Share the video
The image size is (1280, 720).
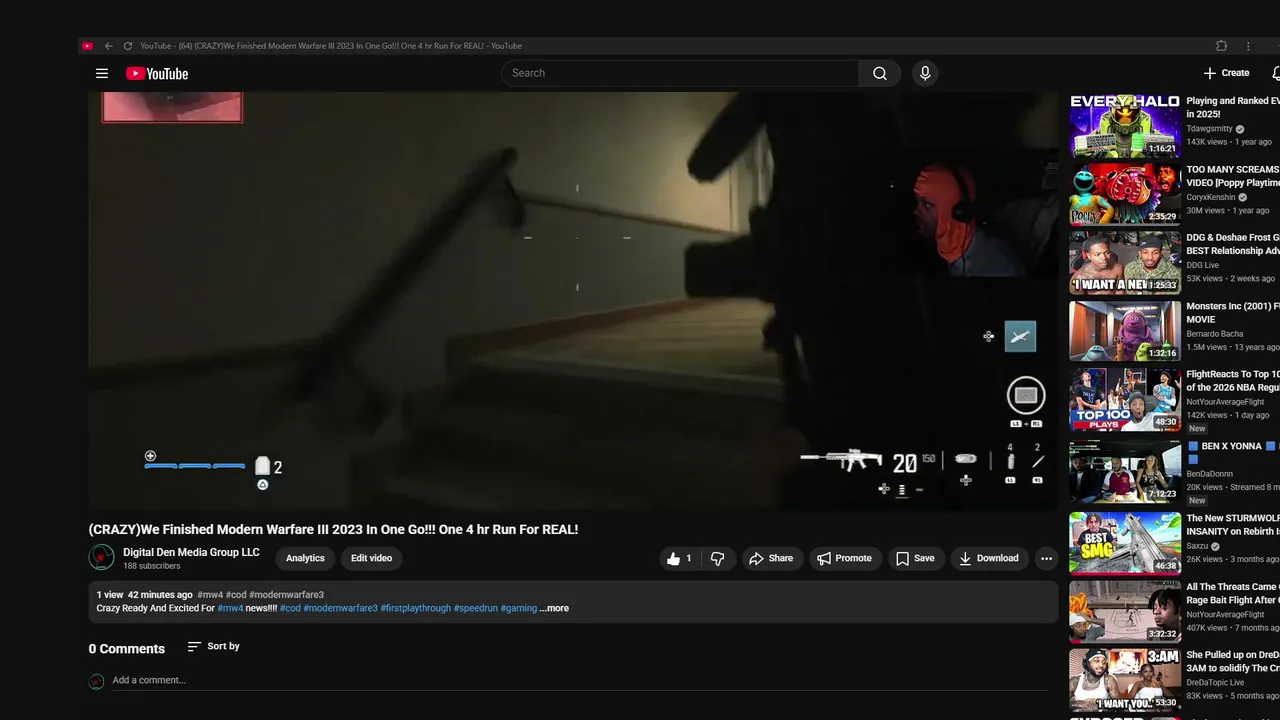(x=771, y=559)
